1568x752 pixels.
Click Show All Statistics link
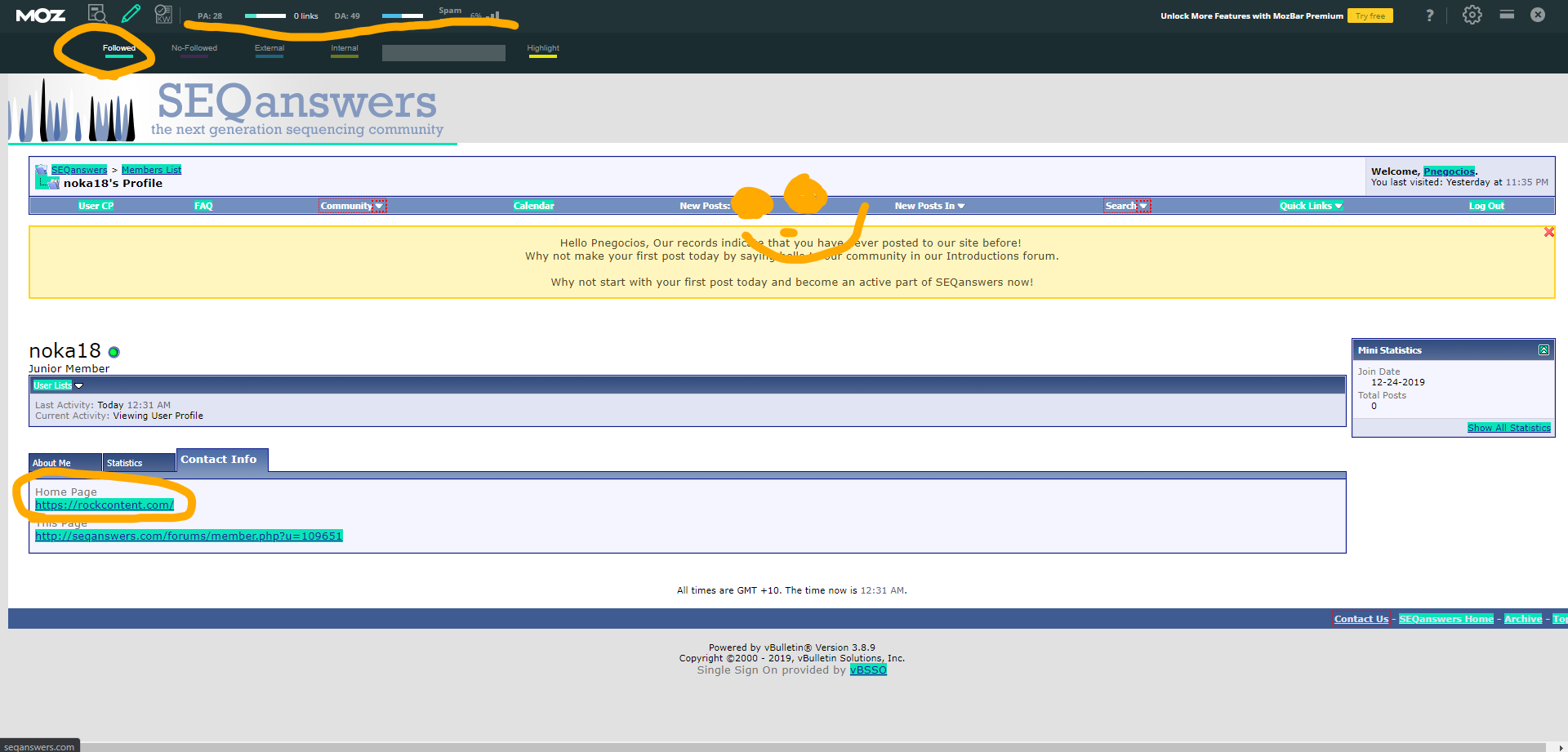[1509, 428]
